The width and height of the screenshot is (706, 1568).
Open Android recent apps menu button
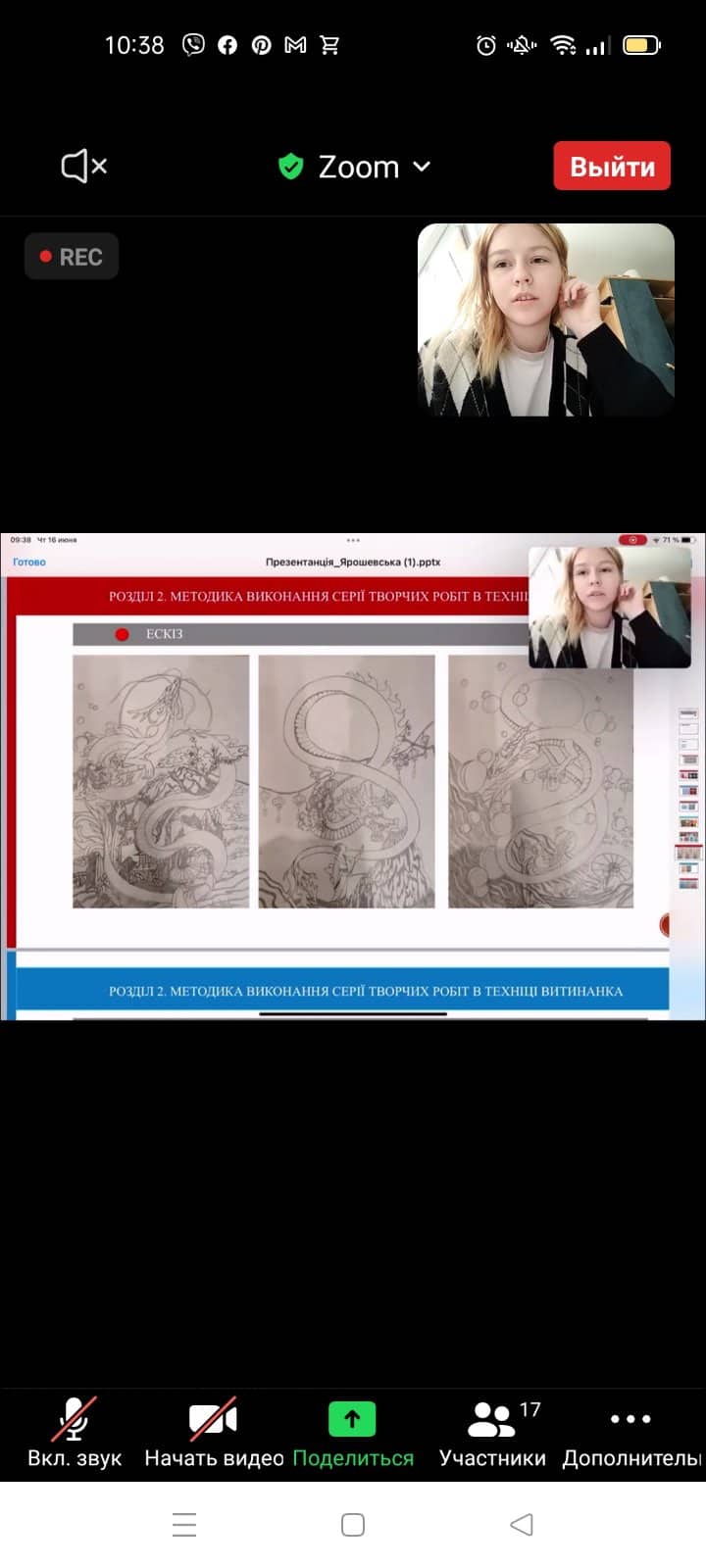[184, 1524]
